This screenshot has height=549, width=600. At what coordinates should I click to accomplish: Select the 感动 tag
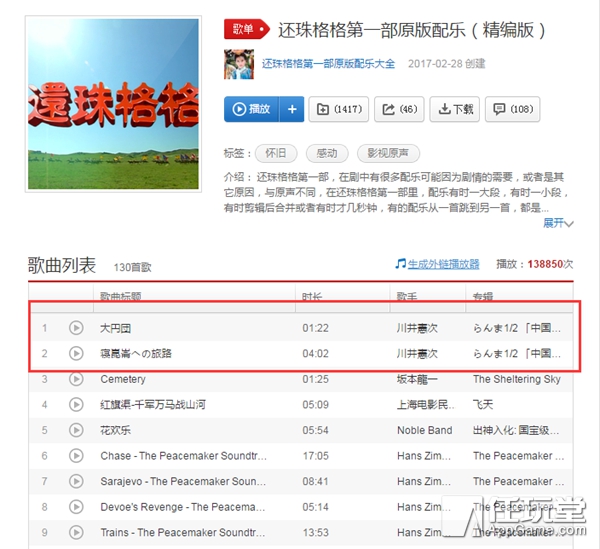click(x=327, y=153)
